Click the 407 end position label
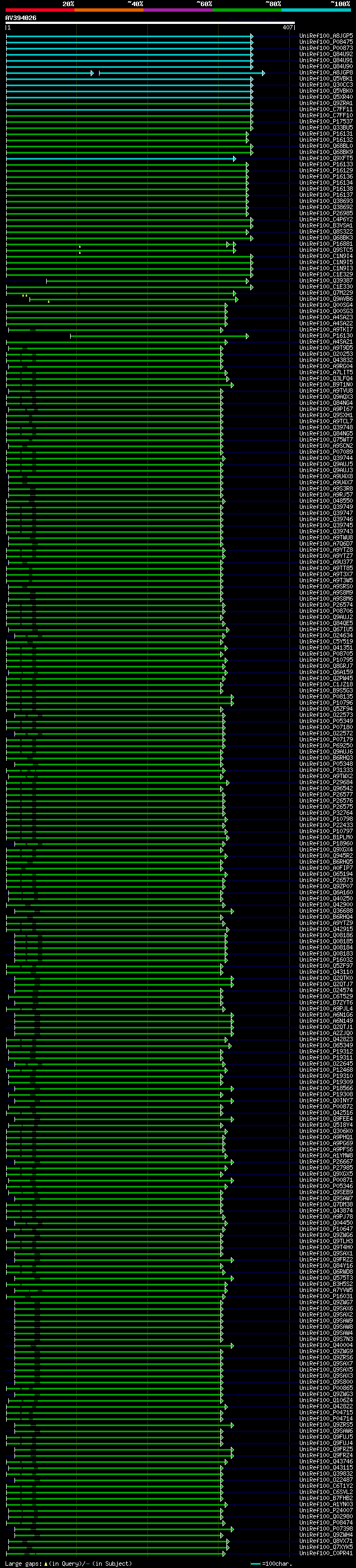The width and height of the screenshot is (356, 1568). click(x=287, y=27)
